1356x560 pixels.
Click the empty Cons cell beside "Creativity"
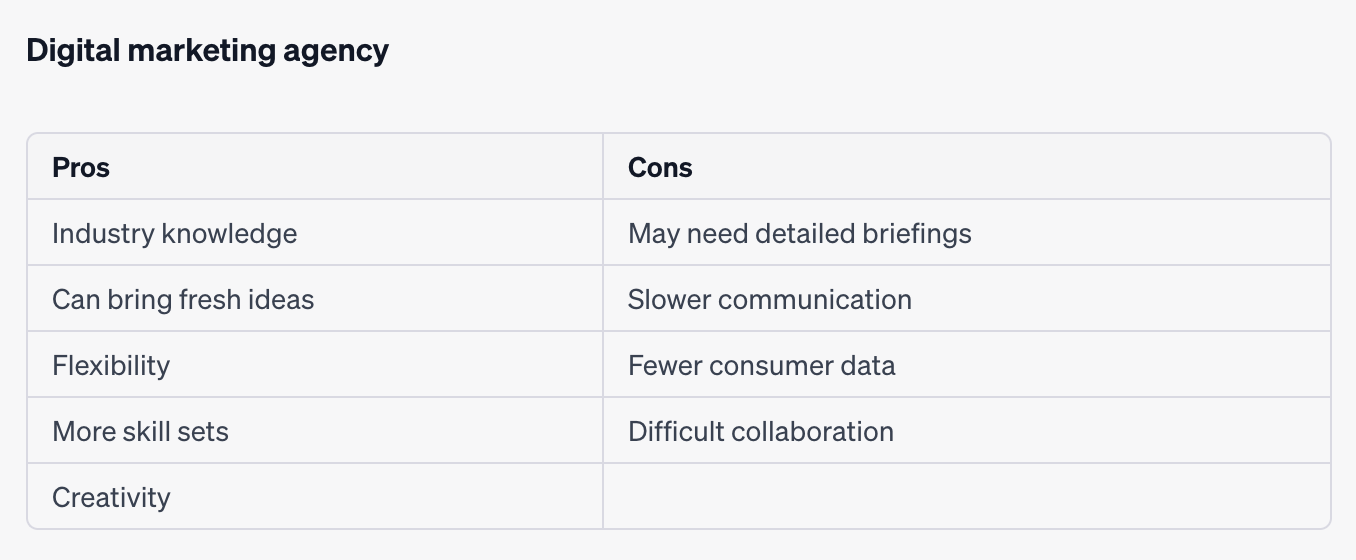pos(966,497)
